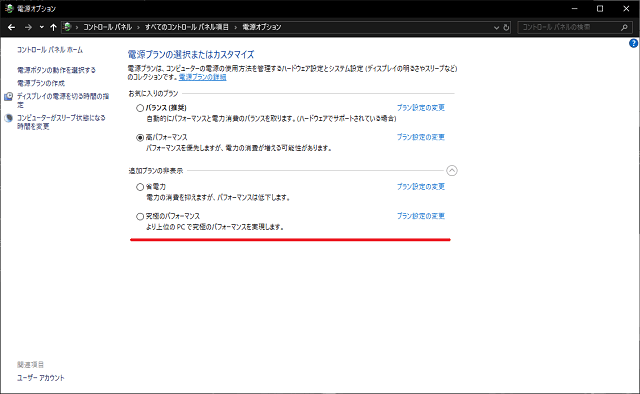Select the 電源オプション breadcrumb

262,27
